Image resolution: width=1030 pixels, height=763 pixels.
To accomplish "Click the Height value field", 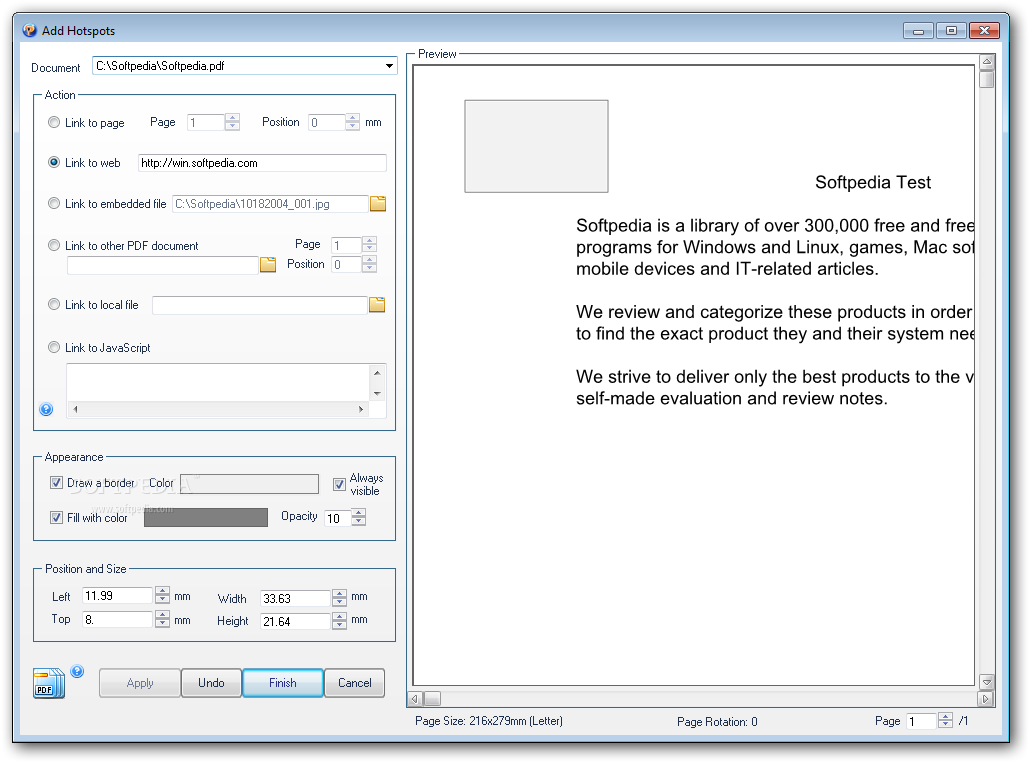I will pos(295,621).
